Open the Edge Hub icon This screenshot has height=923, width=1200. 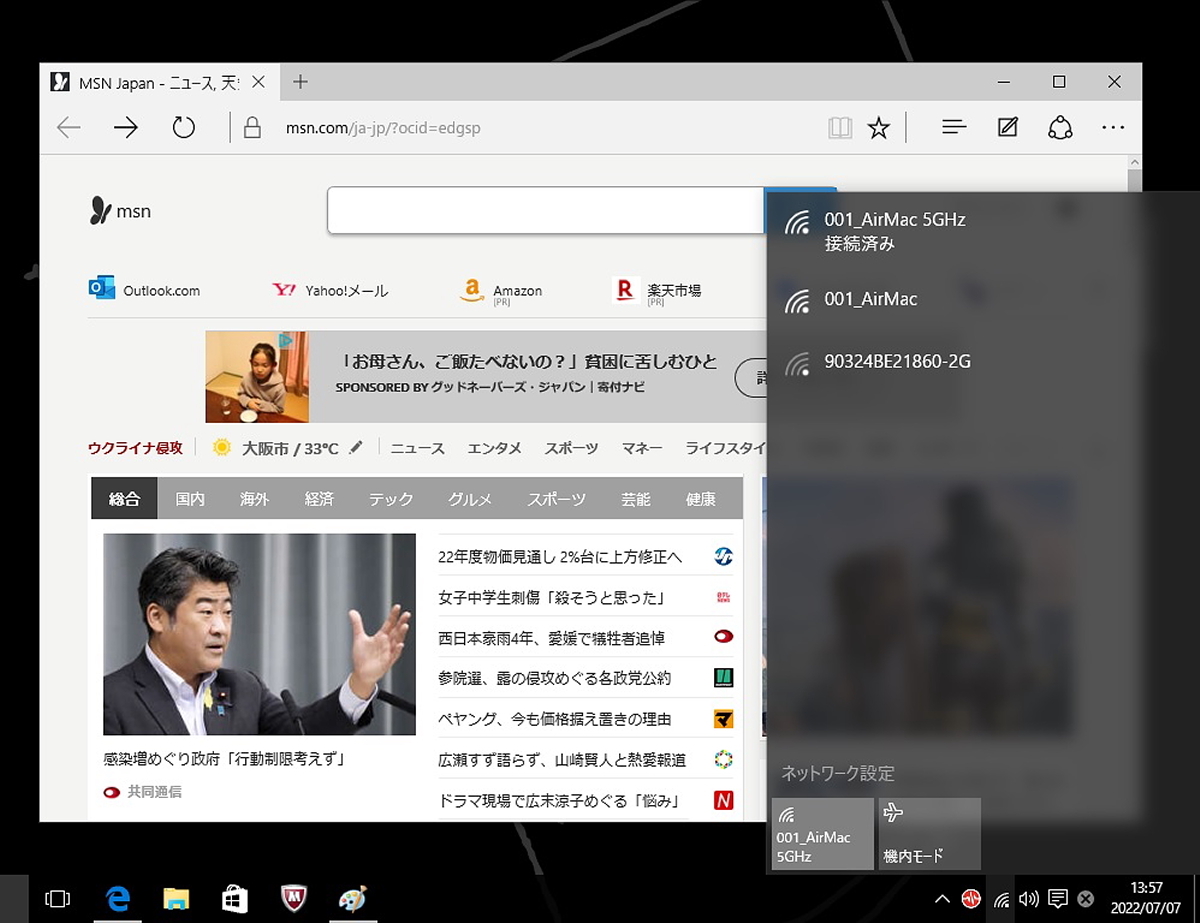tap(955, 128)
